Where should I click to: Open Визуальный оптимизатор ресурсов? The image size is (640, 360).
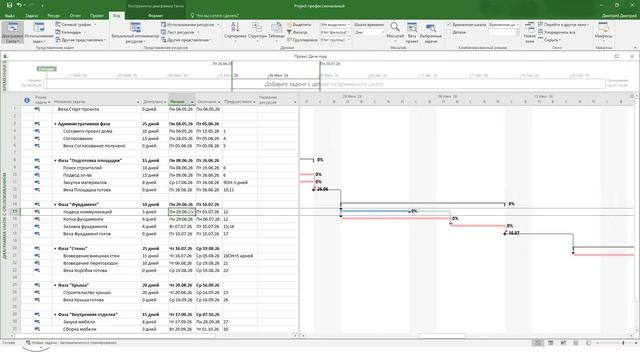click(135, 32)
